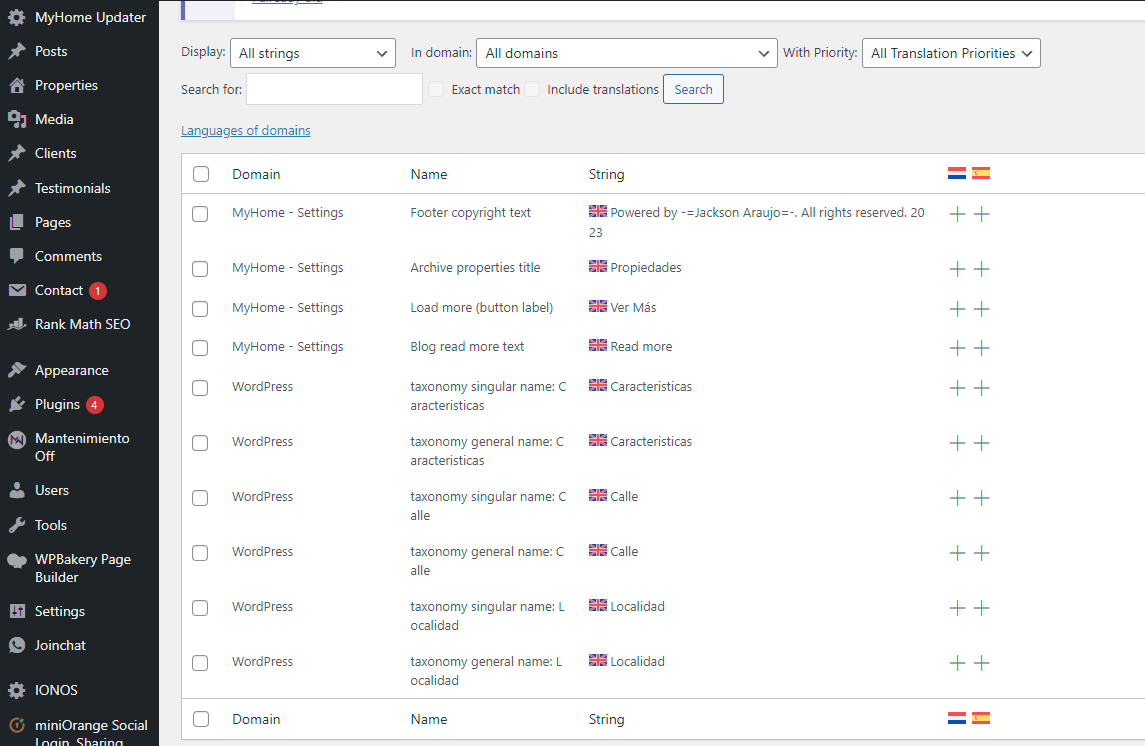The height and width of the screenshot is (746, 1145).
Task: Click the Spanish flag in table header
Action: pos(981,173)
